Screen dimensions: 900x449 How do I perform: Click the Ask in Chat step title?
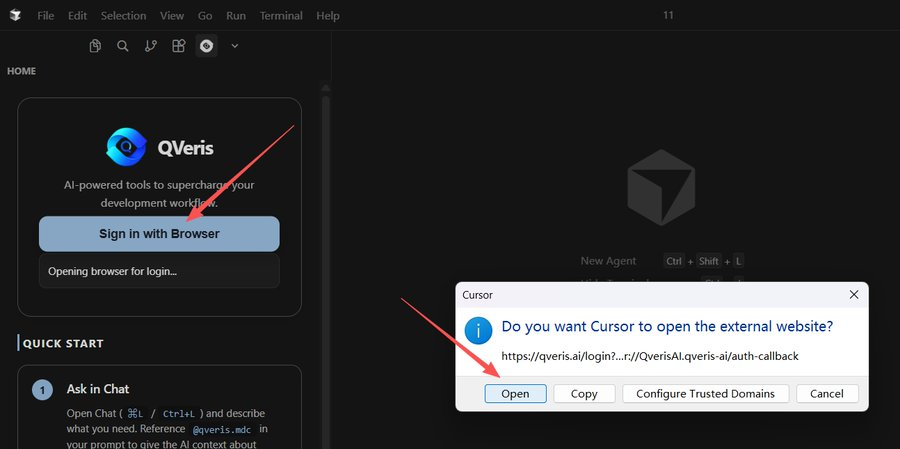tap(98, 389)
